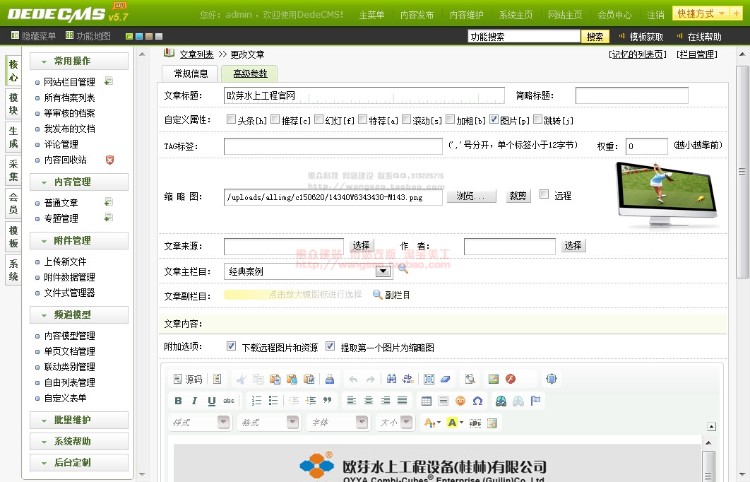Insert a bulleted list
Image resolution: width=750 pixels, height=482 pixels.
click(x=273, y=401)
